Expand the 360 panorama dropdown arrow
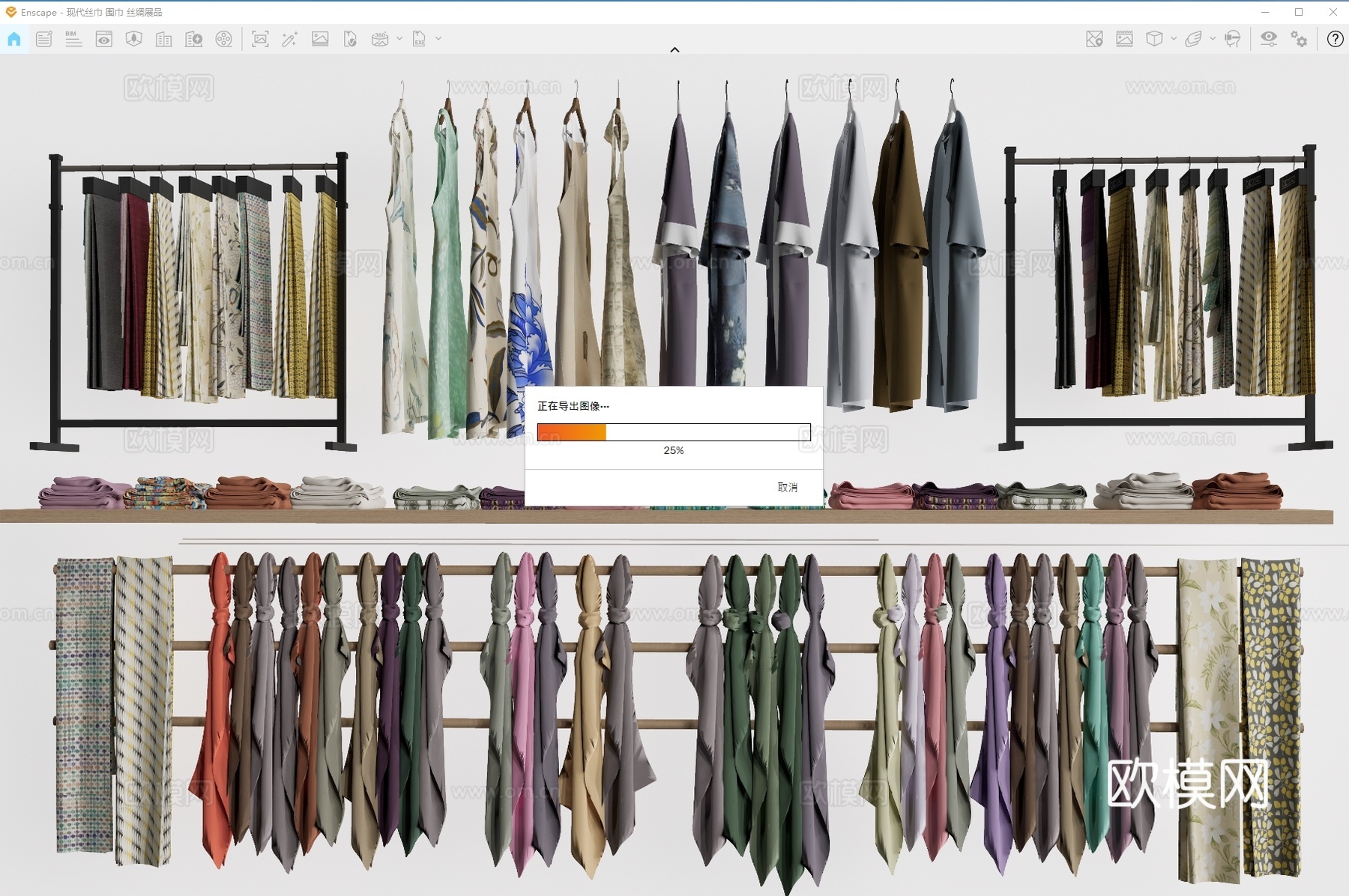The width and height of the screenshot is (1349, 896). (x=399, y=38)
